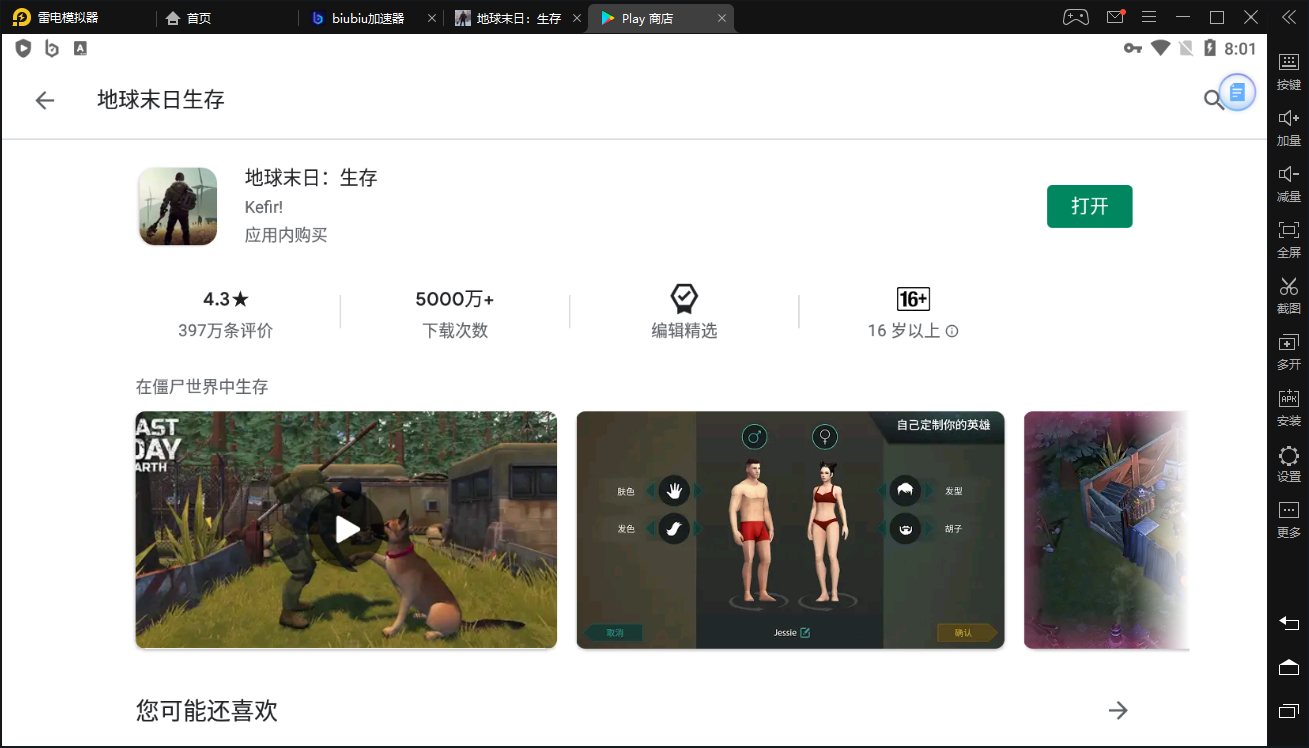Go back using the arrow beside 地球末日生存
Image resolution: width=1309 pixels, height=748 pixels.
tap(44, 100)
